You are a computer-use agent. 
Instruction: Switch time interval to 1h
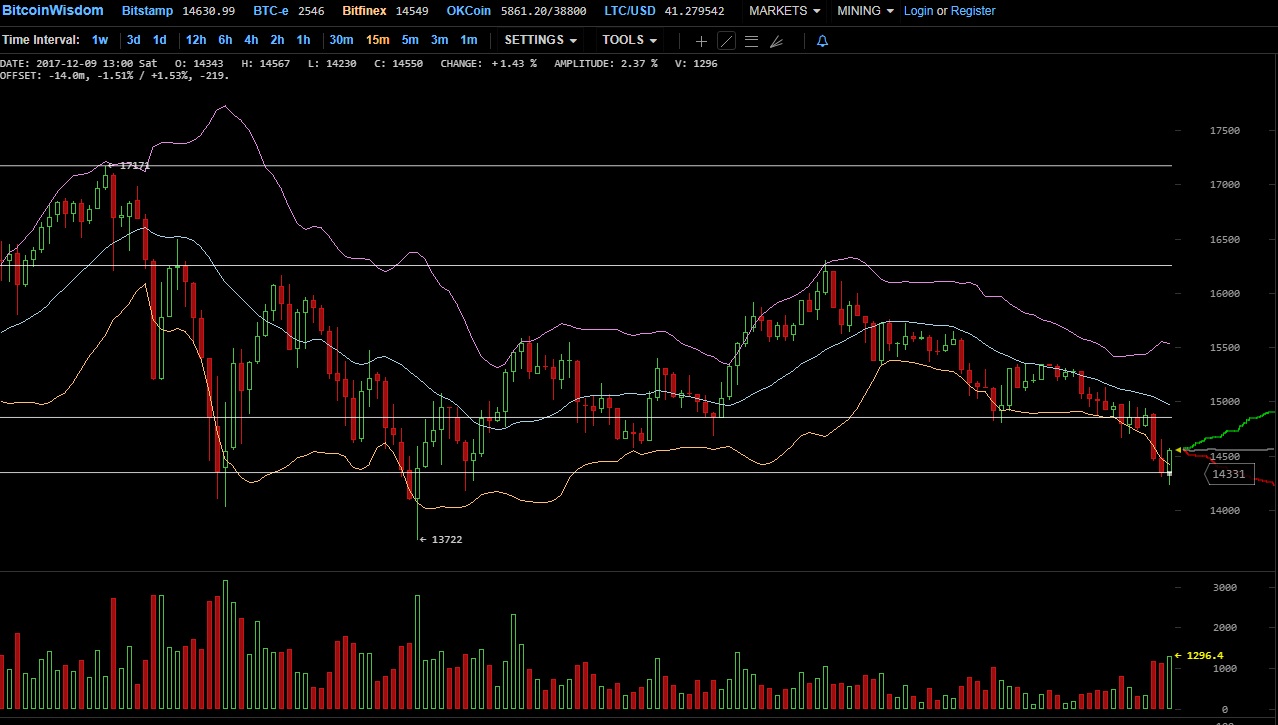pyautogui.click(x=303, y=40)
